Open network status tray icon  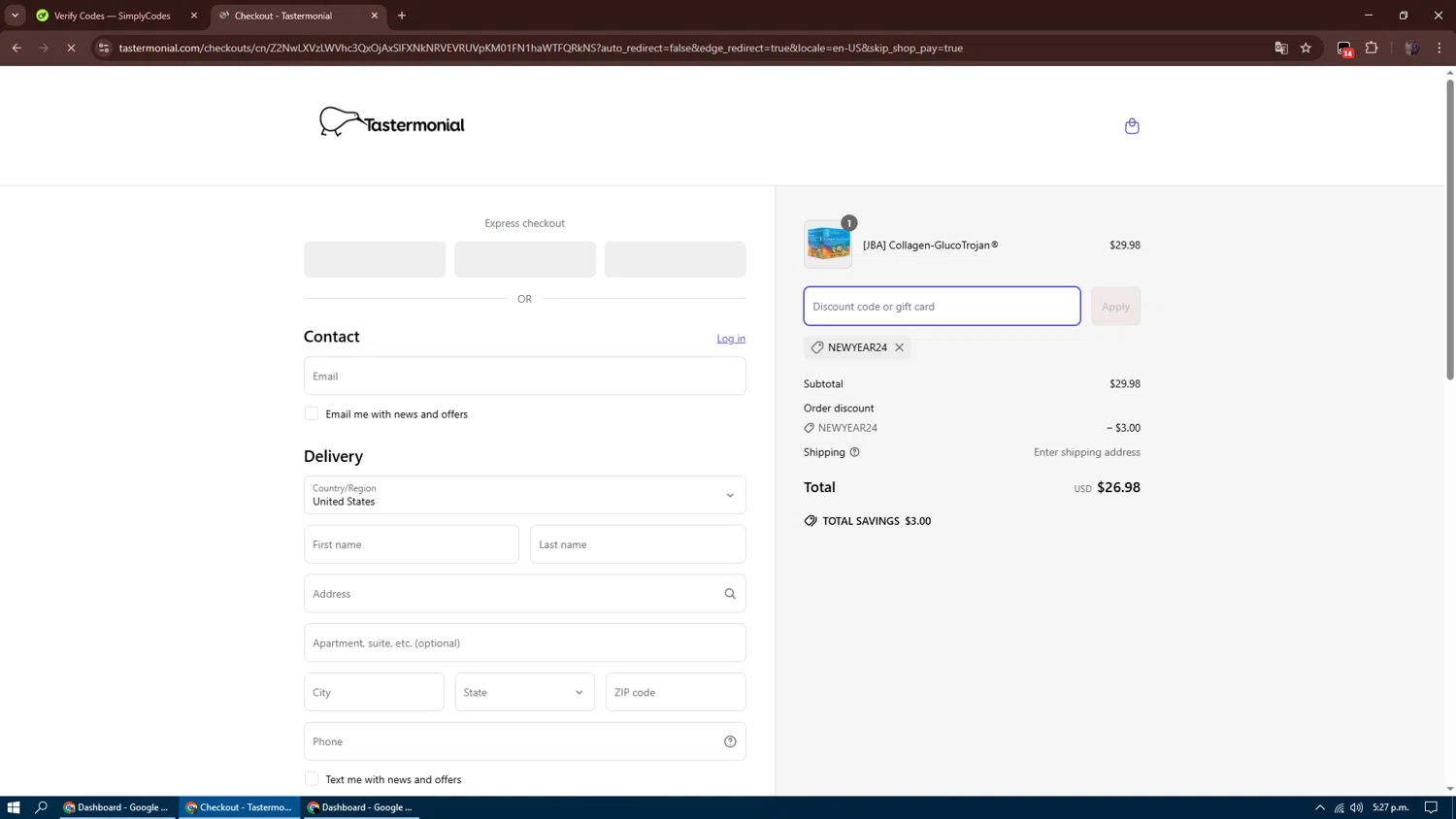click(x=1339, y=807)
